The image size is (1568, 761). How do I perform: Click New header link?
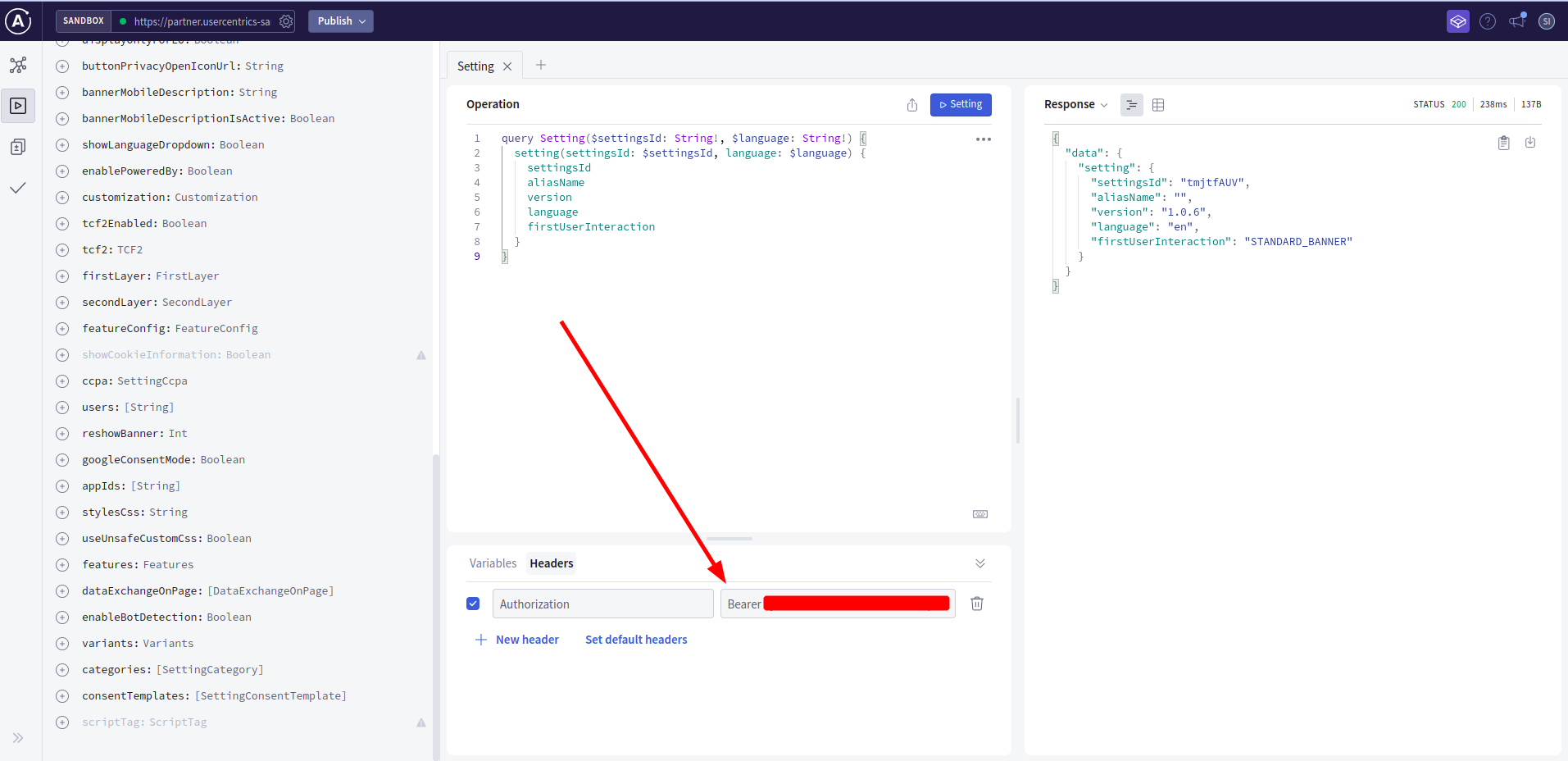click(517, 640)
